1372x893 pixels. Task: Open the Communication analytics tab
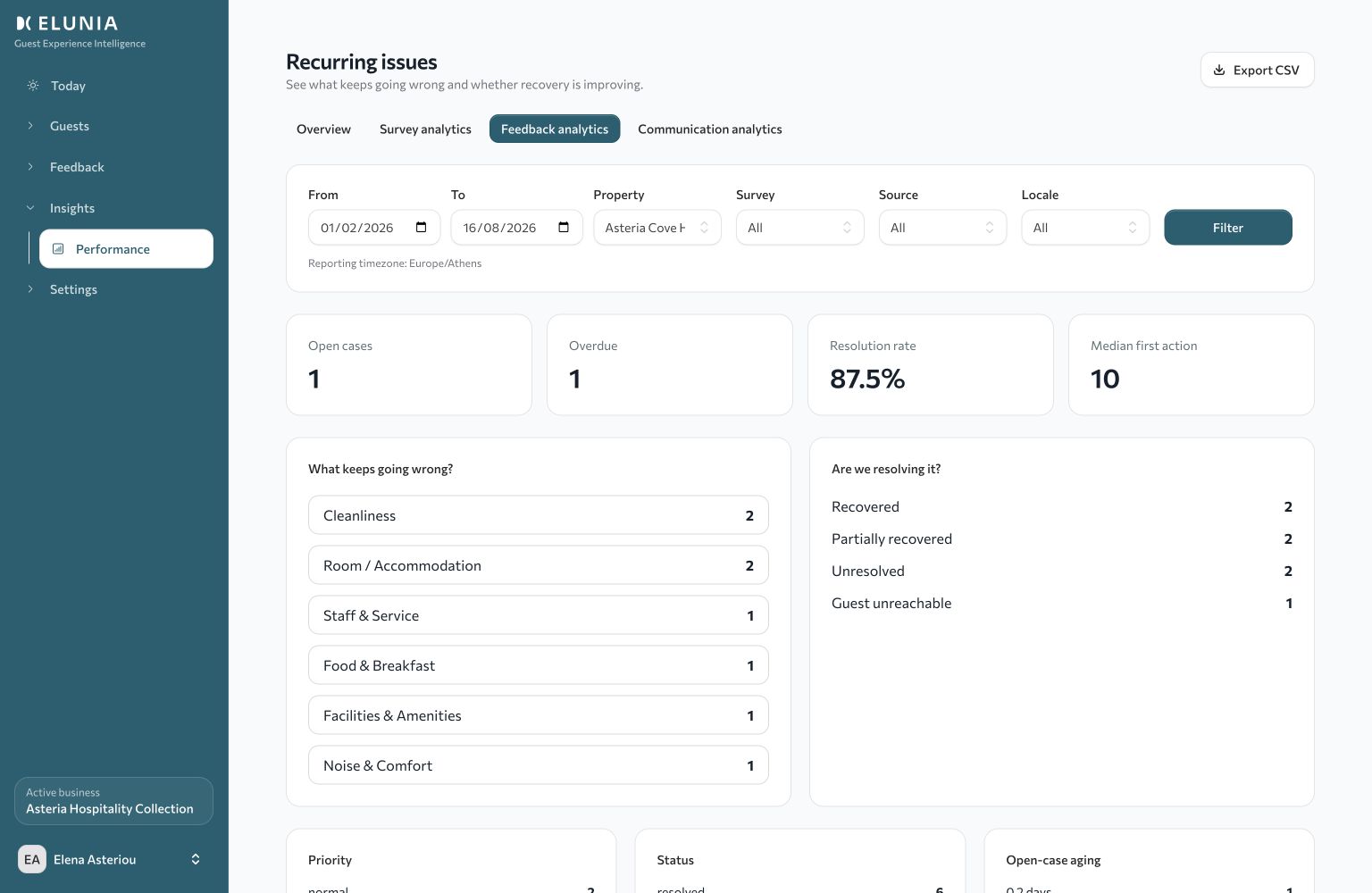710,129
